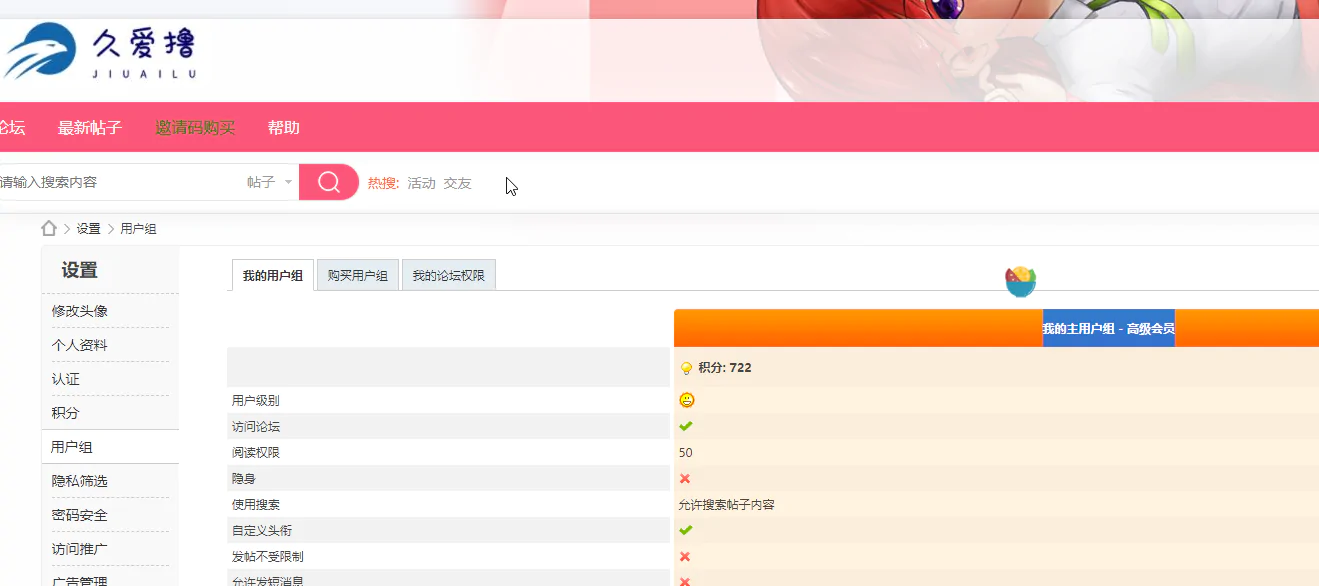The height and width of the screenshot is (586, 1319).
Task: Click the 设置 sidebar heading
Action: [79, 270]
